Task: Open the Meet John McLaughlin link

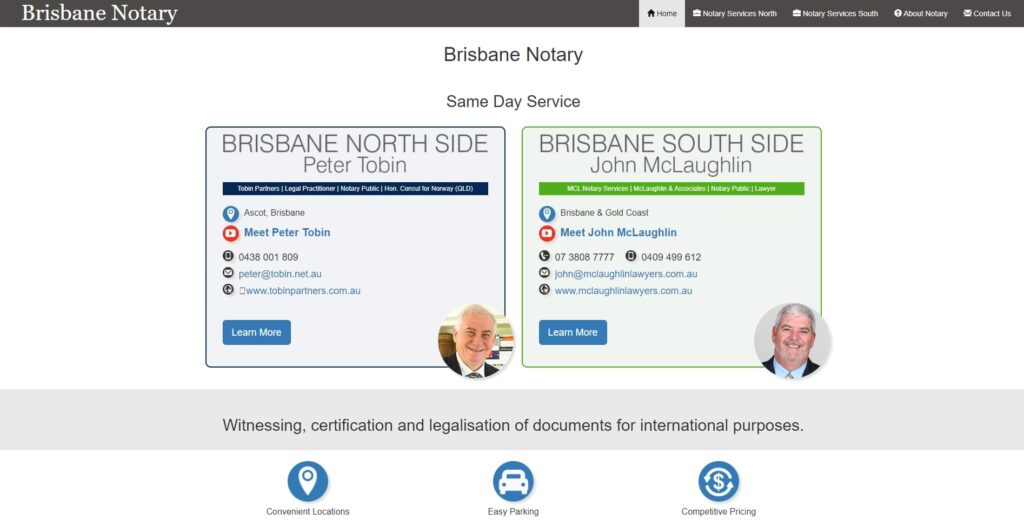Action: 618,233
